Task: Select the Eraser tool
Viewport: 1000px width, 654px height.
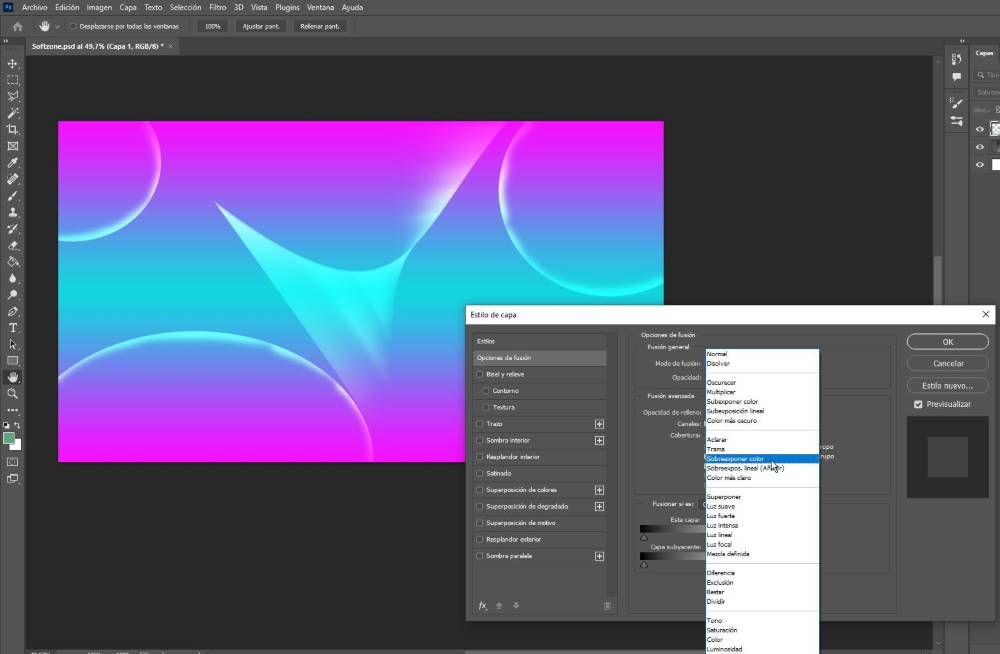Action: [x=12, y=246]
